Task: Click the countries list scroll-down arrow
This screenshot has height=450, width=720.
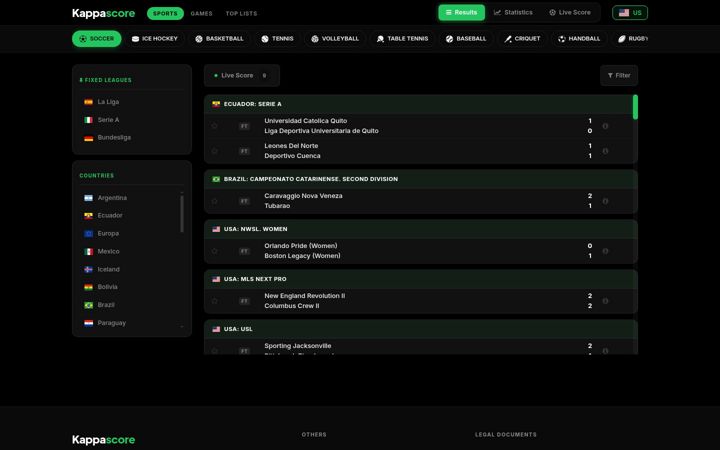Action: (x=182, y=326)
